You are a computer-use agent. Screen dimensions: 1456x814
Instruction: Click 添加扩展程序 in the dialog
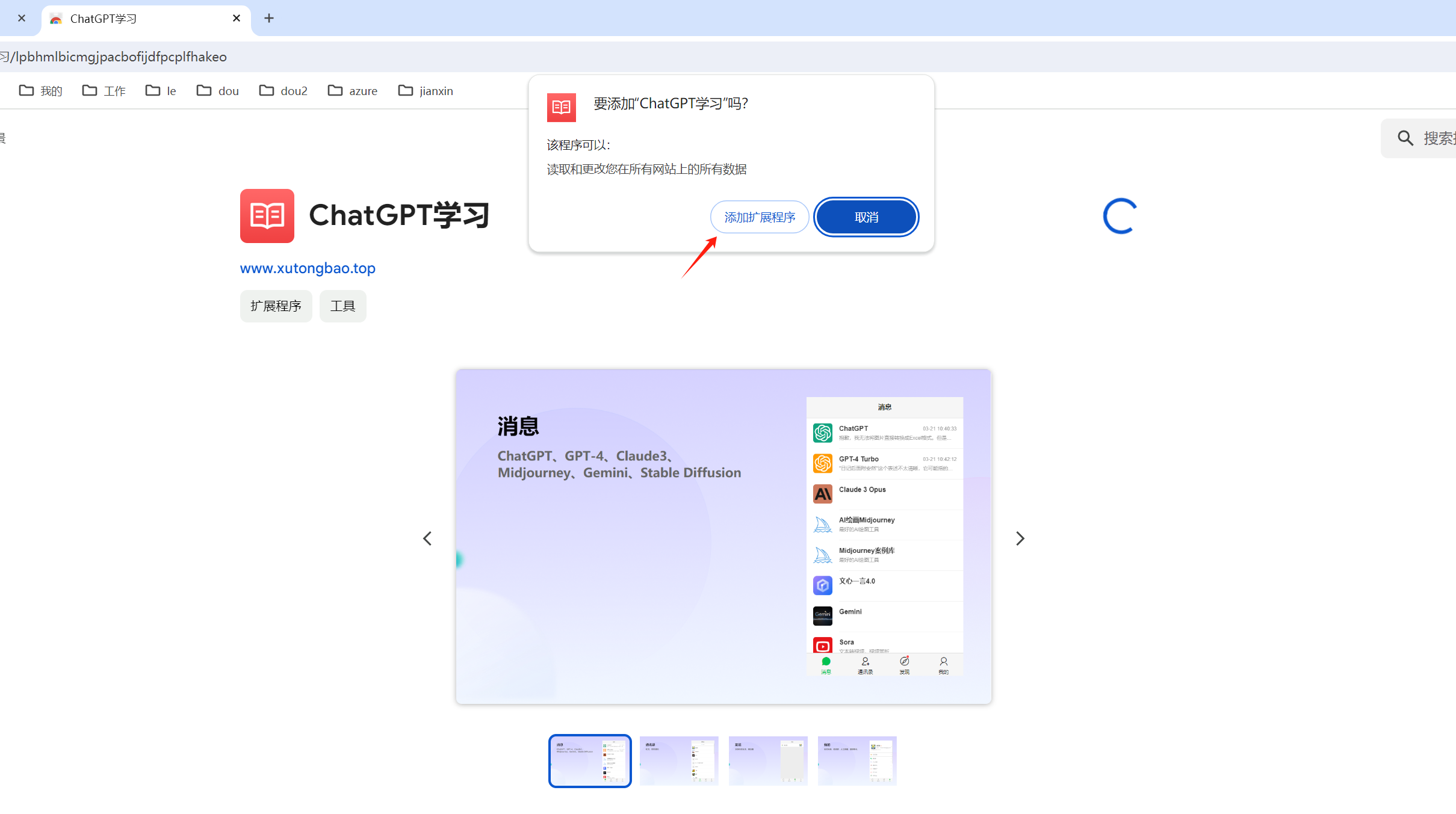pos(760,217)
